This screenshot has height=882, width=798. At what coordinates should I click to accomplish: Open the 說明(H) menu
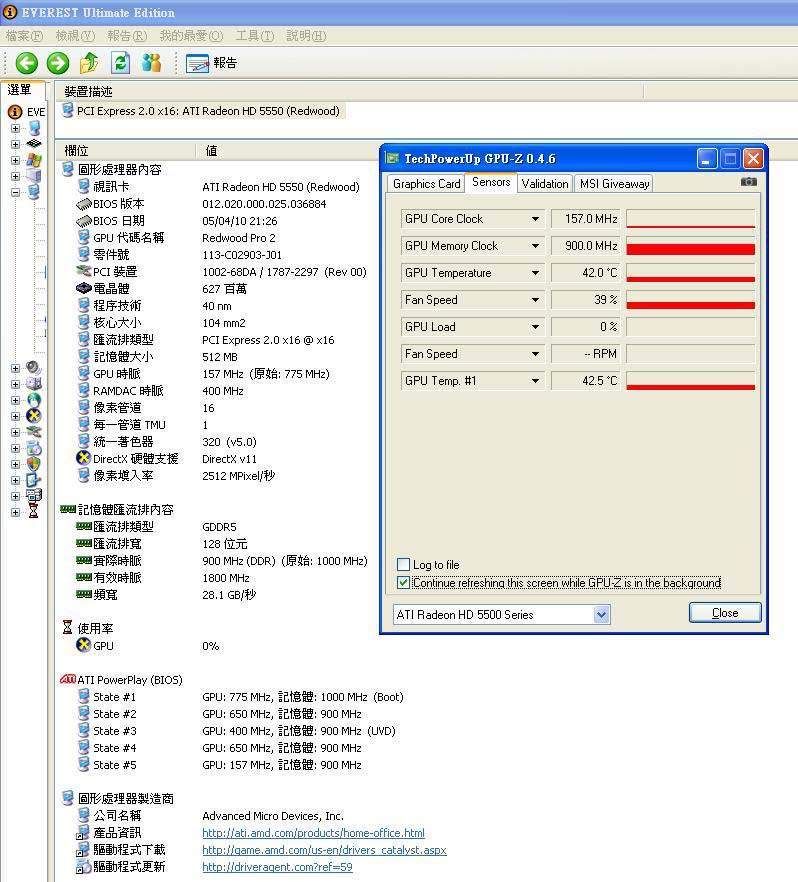[306, 35]
